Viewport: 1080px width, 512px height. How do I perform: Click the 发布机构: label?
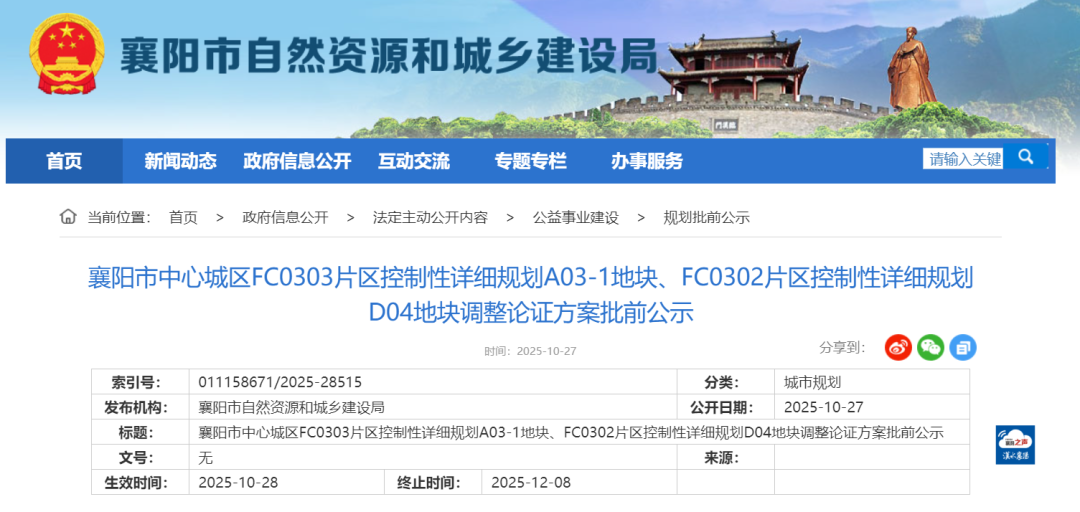[x=136, y=407]
